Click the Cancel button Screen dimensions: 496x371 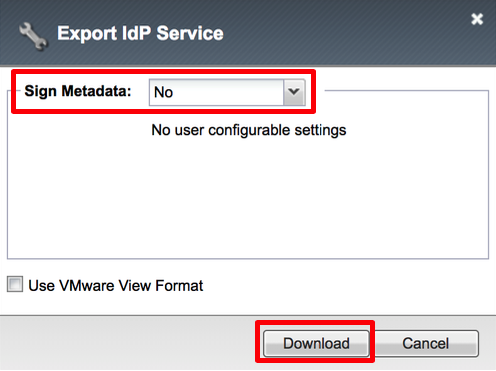425,343
